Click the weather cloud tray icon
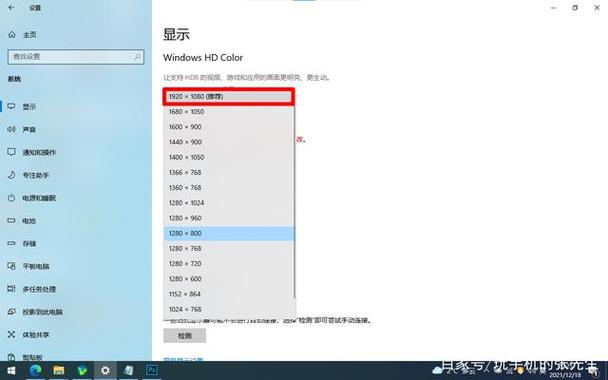 point(437,371)
